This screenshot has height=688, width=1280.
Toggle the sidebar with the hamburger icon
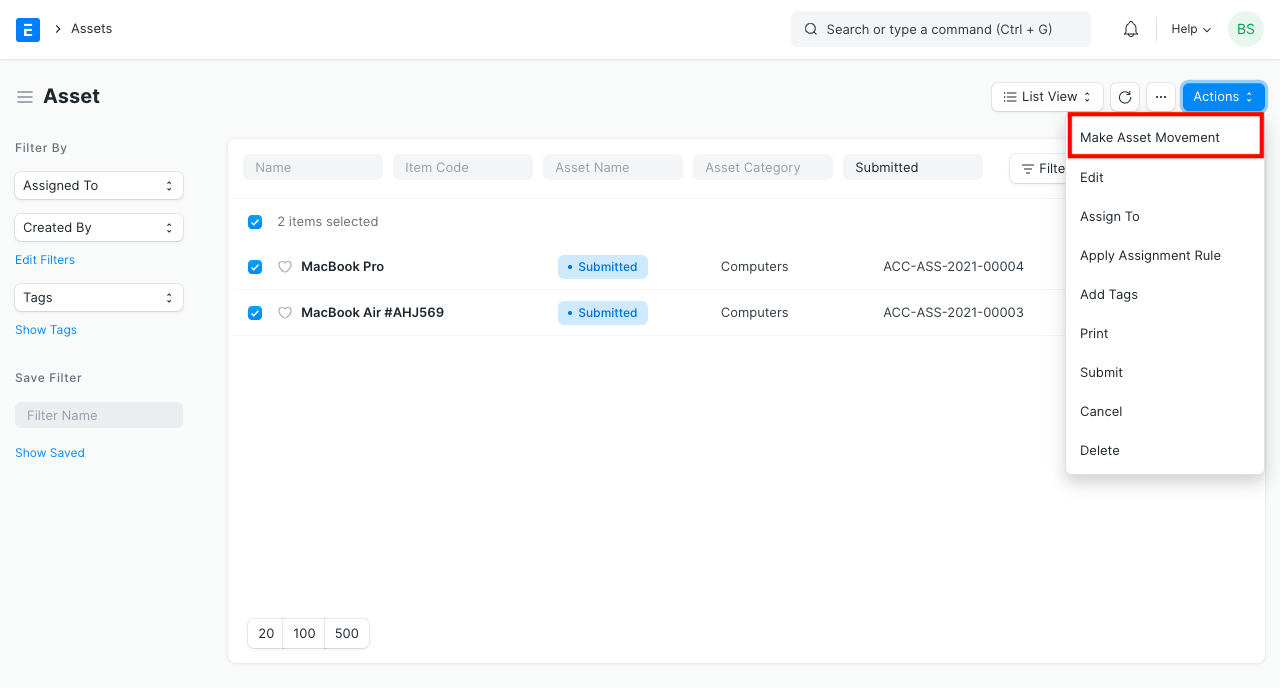click(25, 96)
